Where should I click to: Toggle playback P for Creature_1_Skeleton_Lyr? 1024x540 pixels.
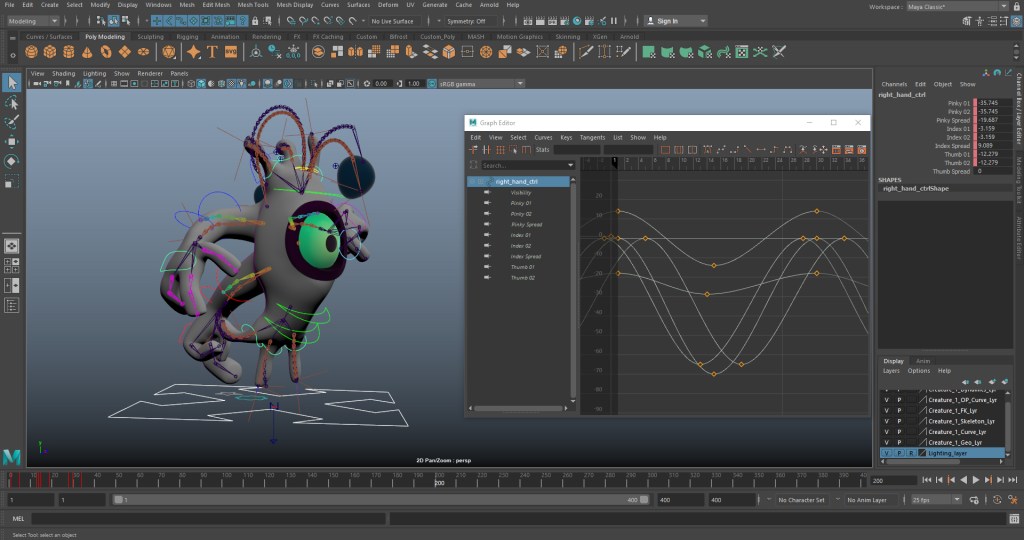(898, 421)
